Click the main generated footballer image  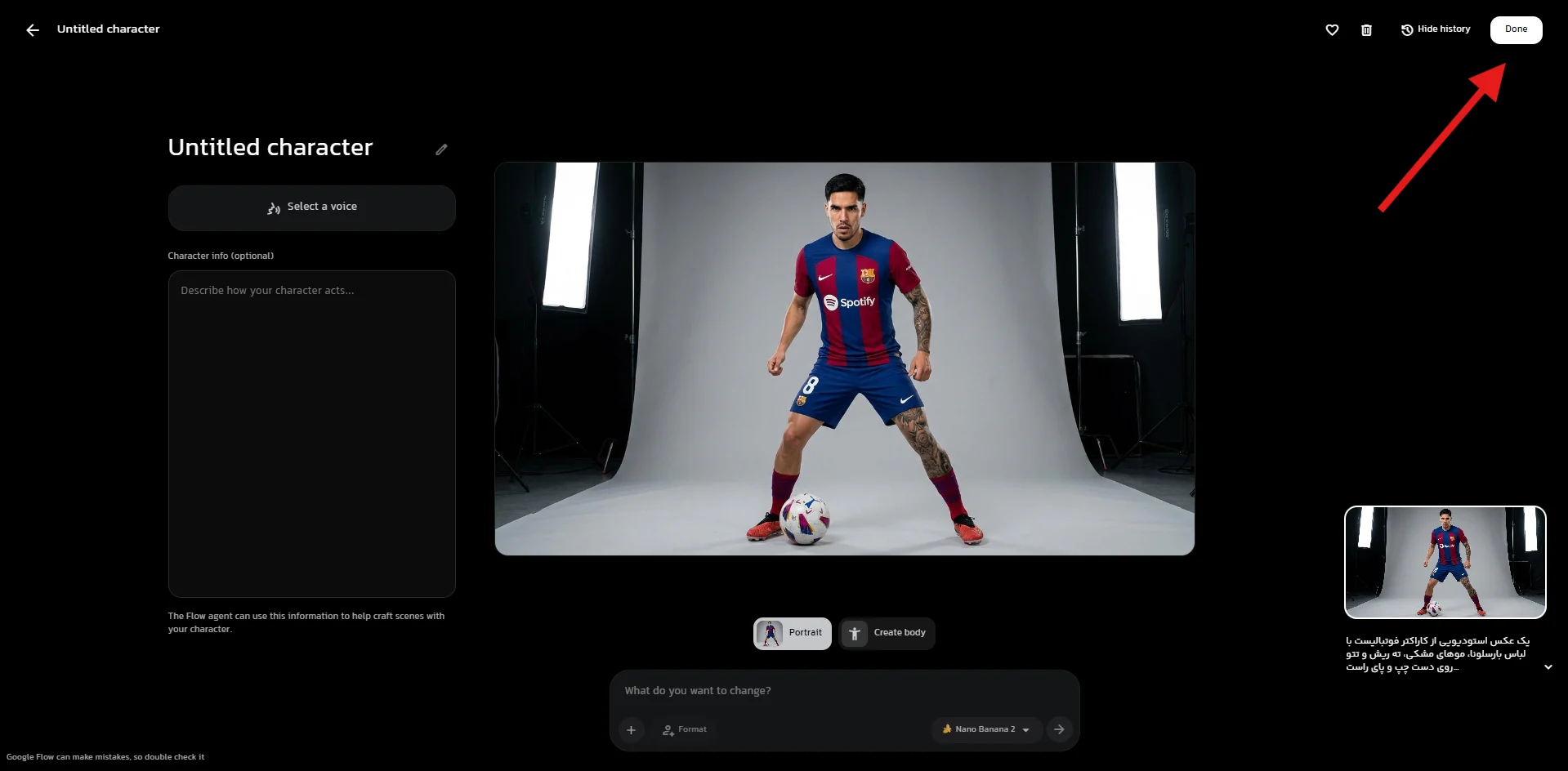pyautogui.click(x=844, y=359)
